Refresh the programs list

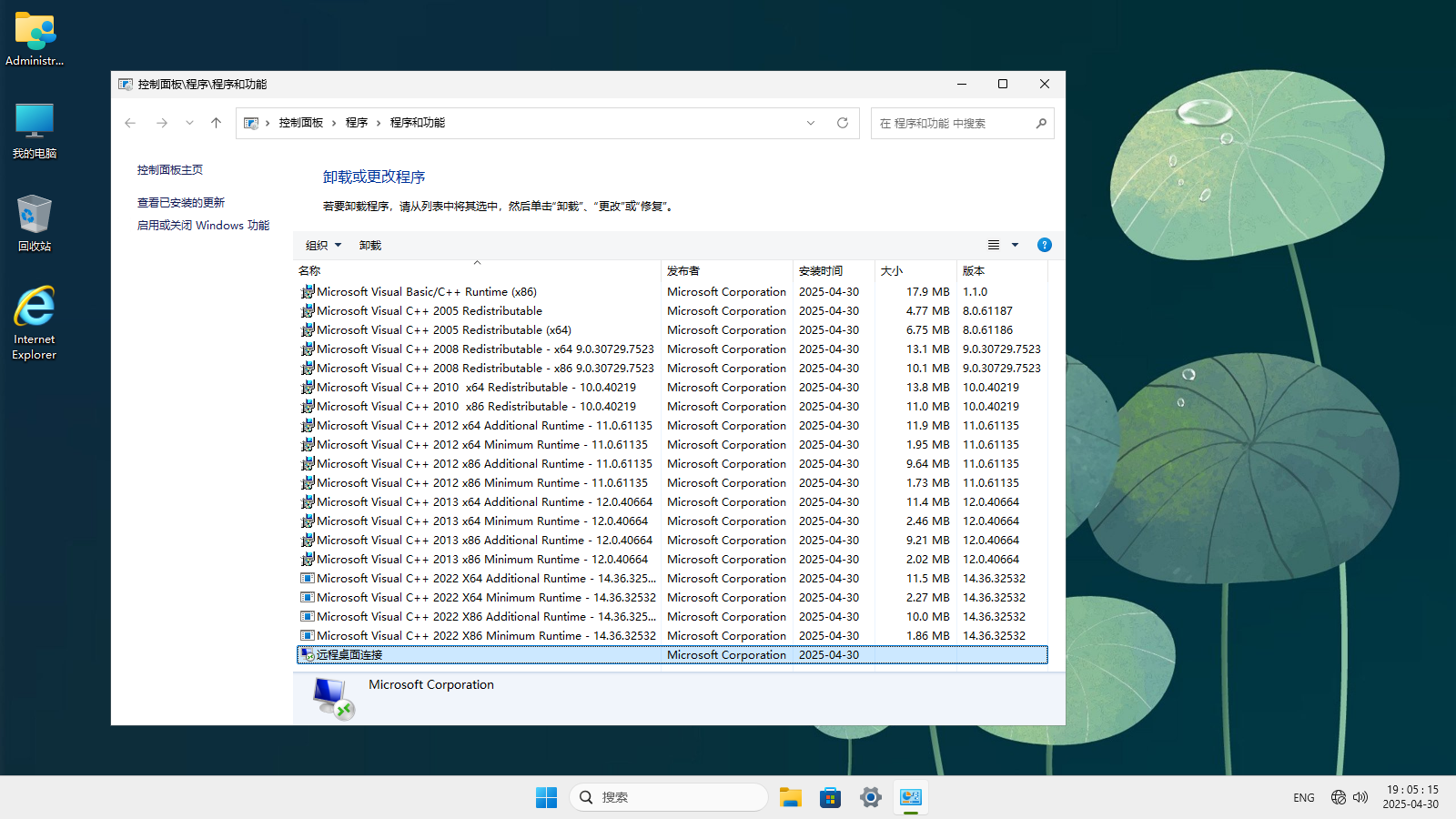(x=843, y=123)
